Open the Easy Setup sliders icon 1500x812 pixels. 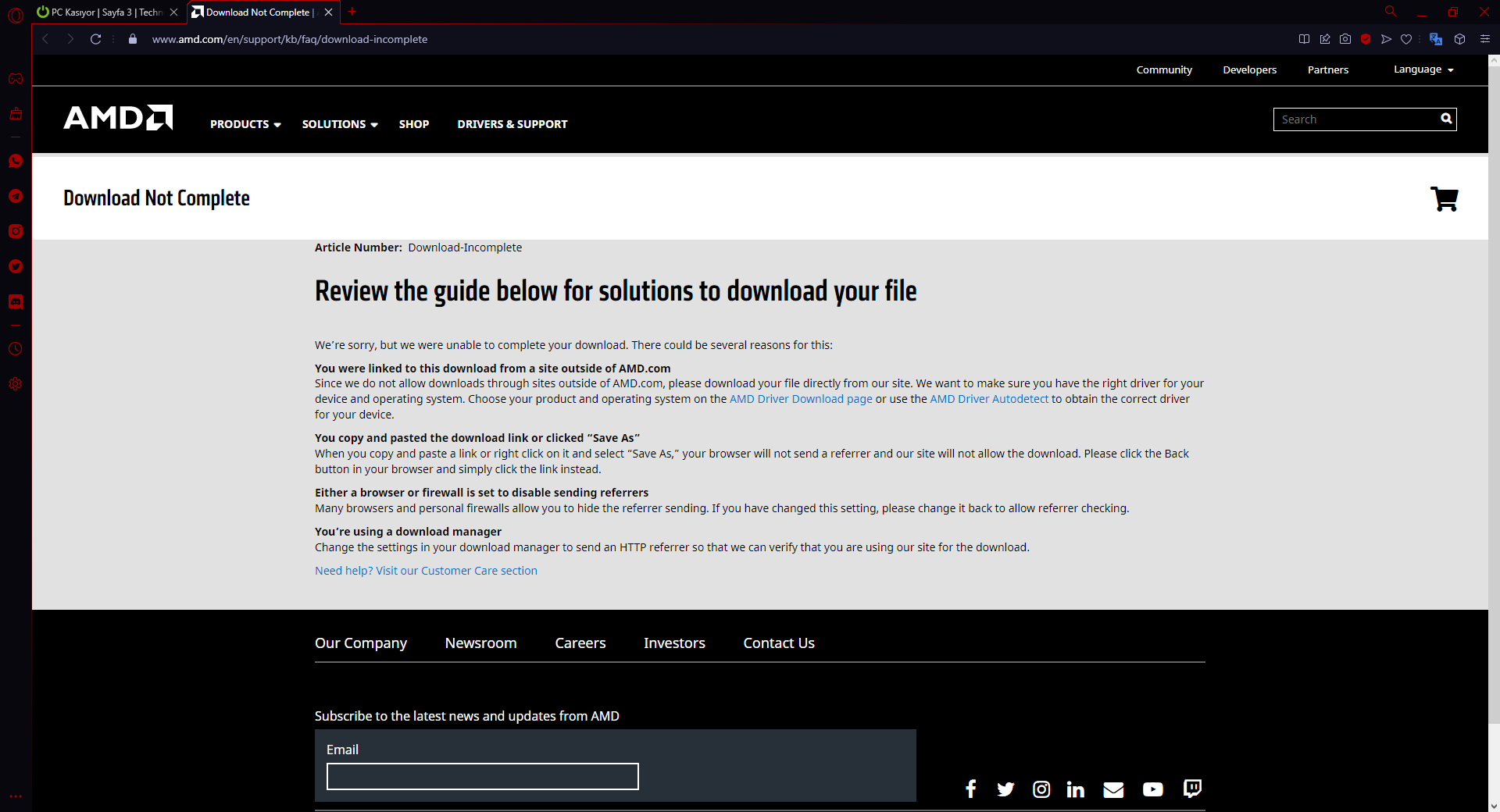(1485, 39)
